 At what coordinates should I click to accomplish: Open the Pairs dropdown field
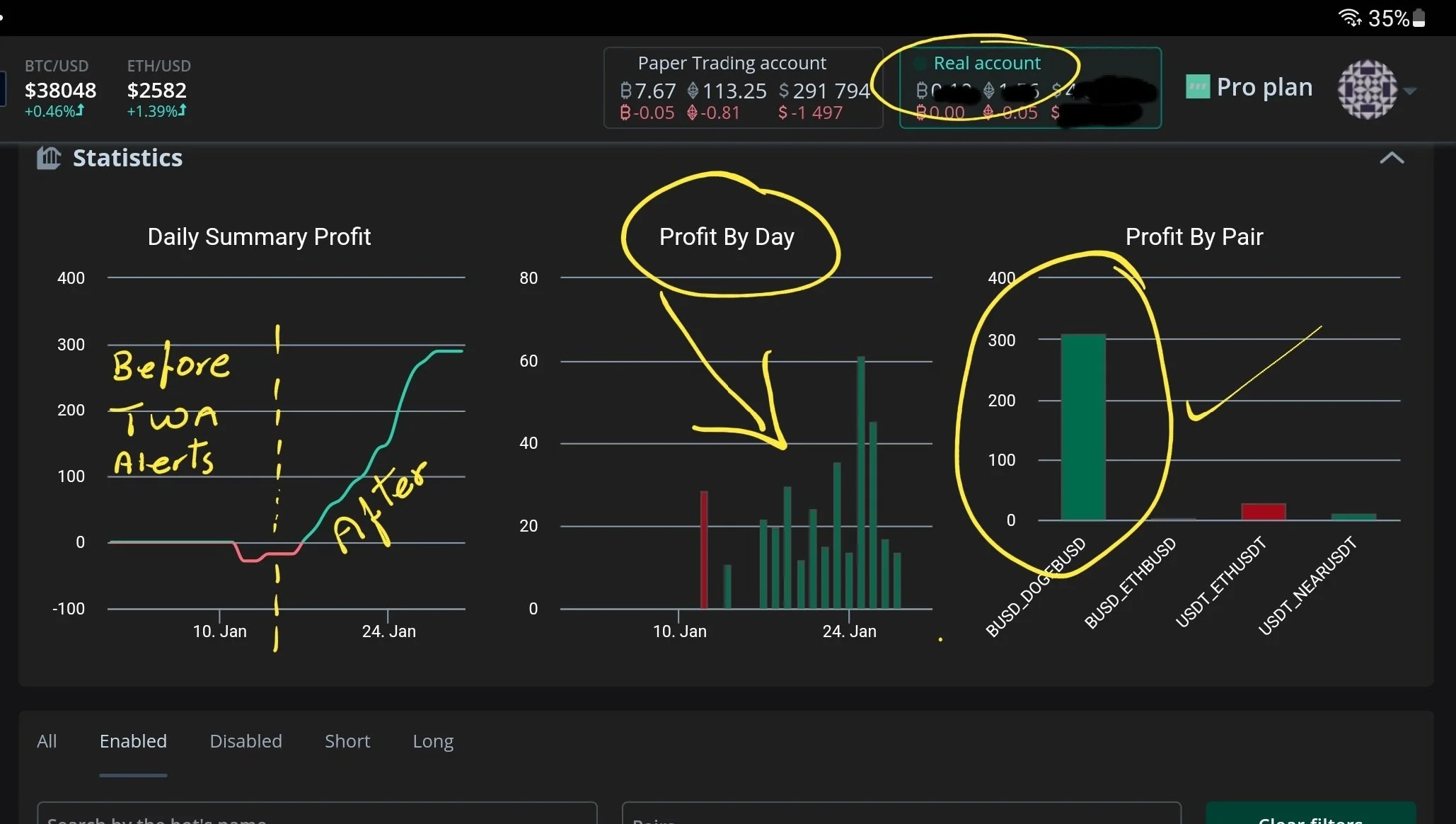tap(901, 814)
